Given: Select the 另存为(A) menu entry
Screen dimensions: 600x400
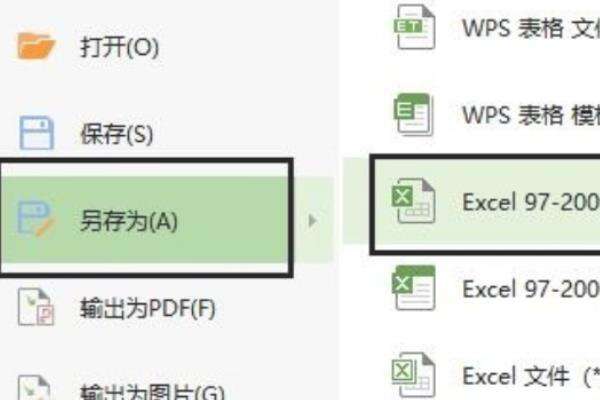Looking at the screenshot, I should point(129,221).
